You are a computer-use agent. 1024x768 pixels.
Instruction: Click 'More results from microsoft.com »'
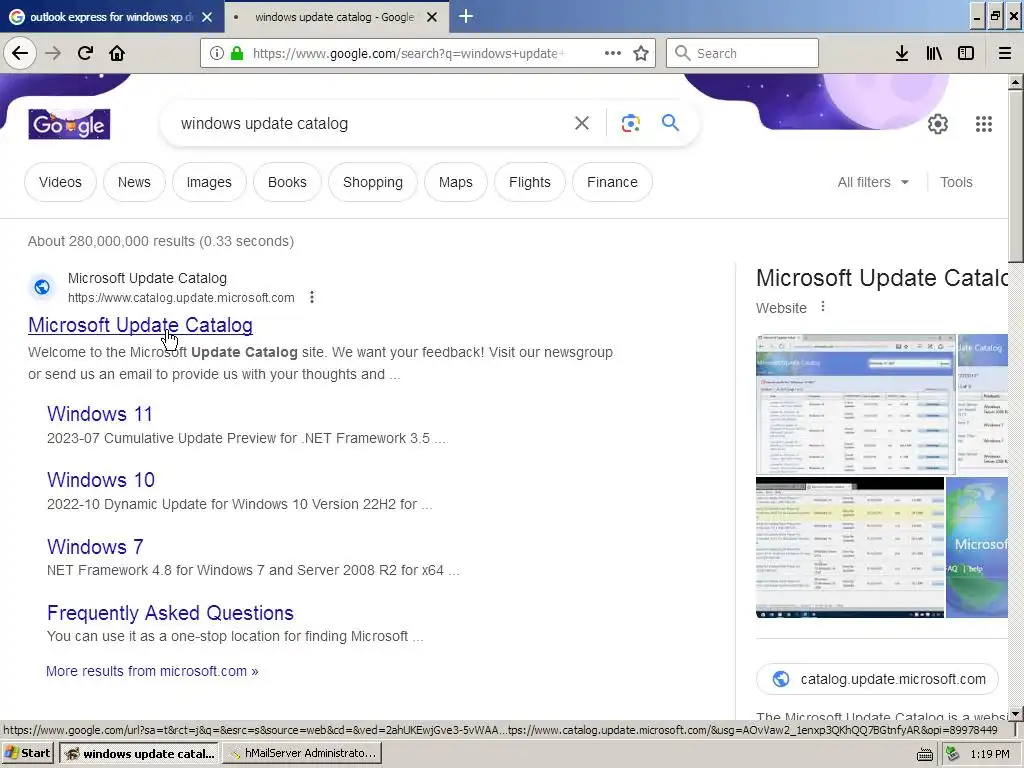point(152,671)
